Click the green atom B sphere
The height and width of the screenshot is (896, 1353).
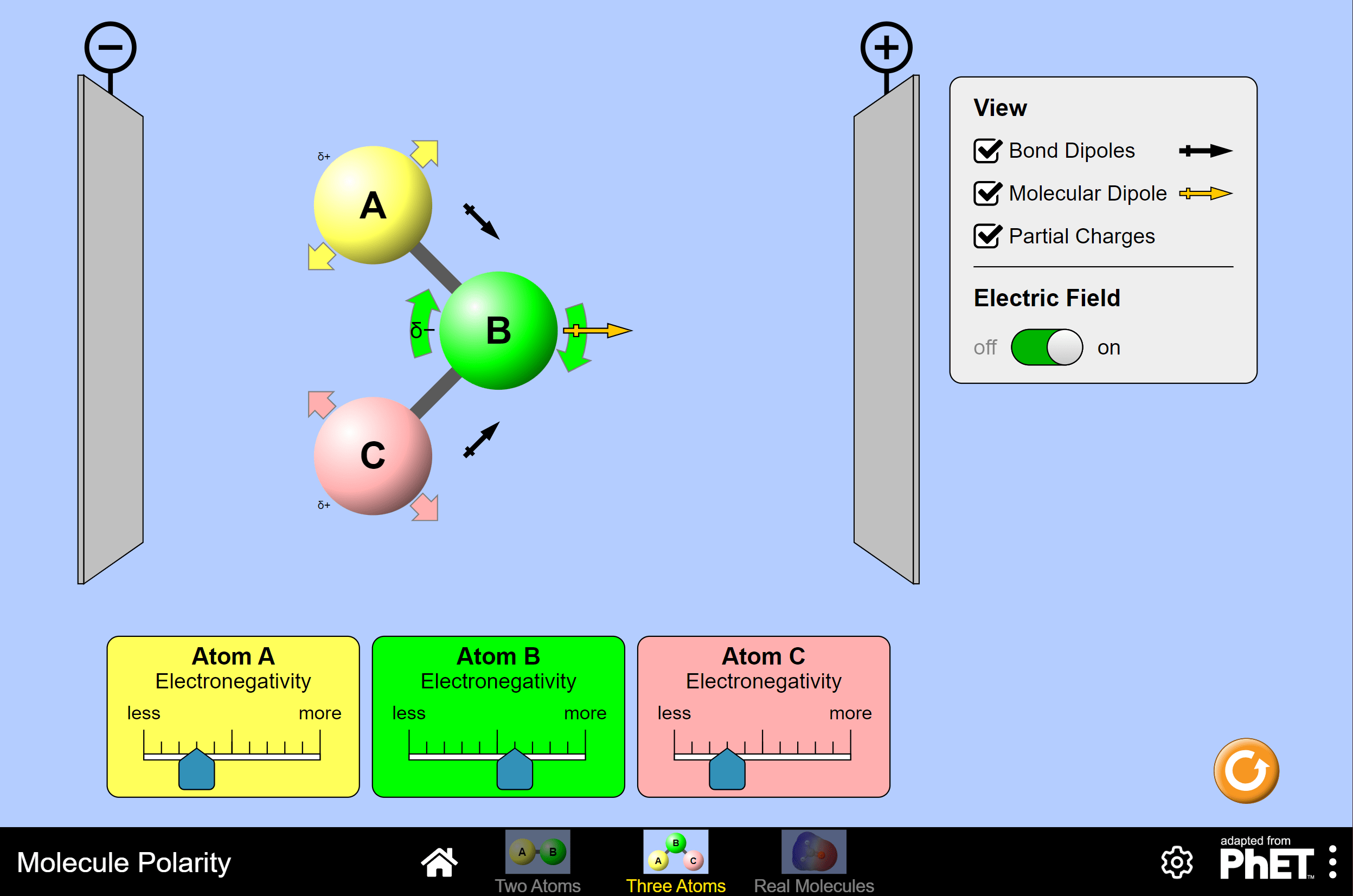click(x=498, y=330)
